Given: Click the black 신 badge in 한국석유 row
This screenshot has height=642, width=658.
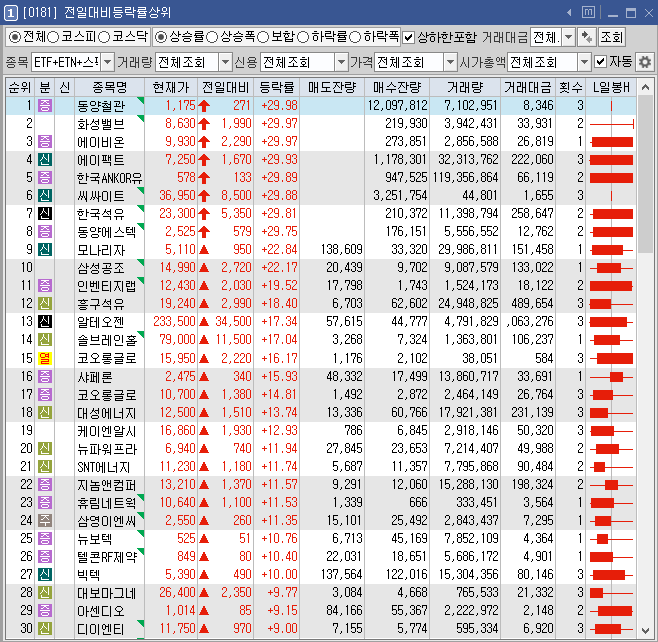Looking at the screenshot, I should pos(45,214).
